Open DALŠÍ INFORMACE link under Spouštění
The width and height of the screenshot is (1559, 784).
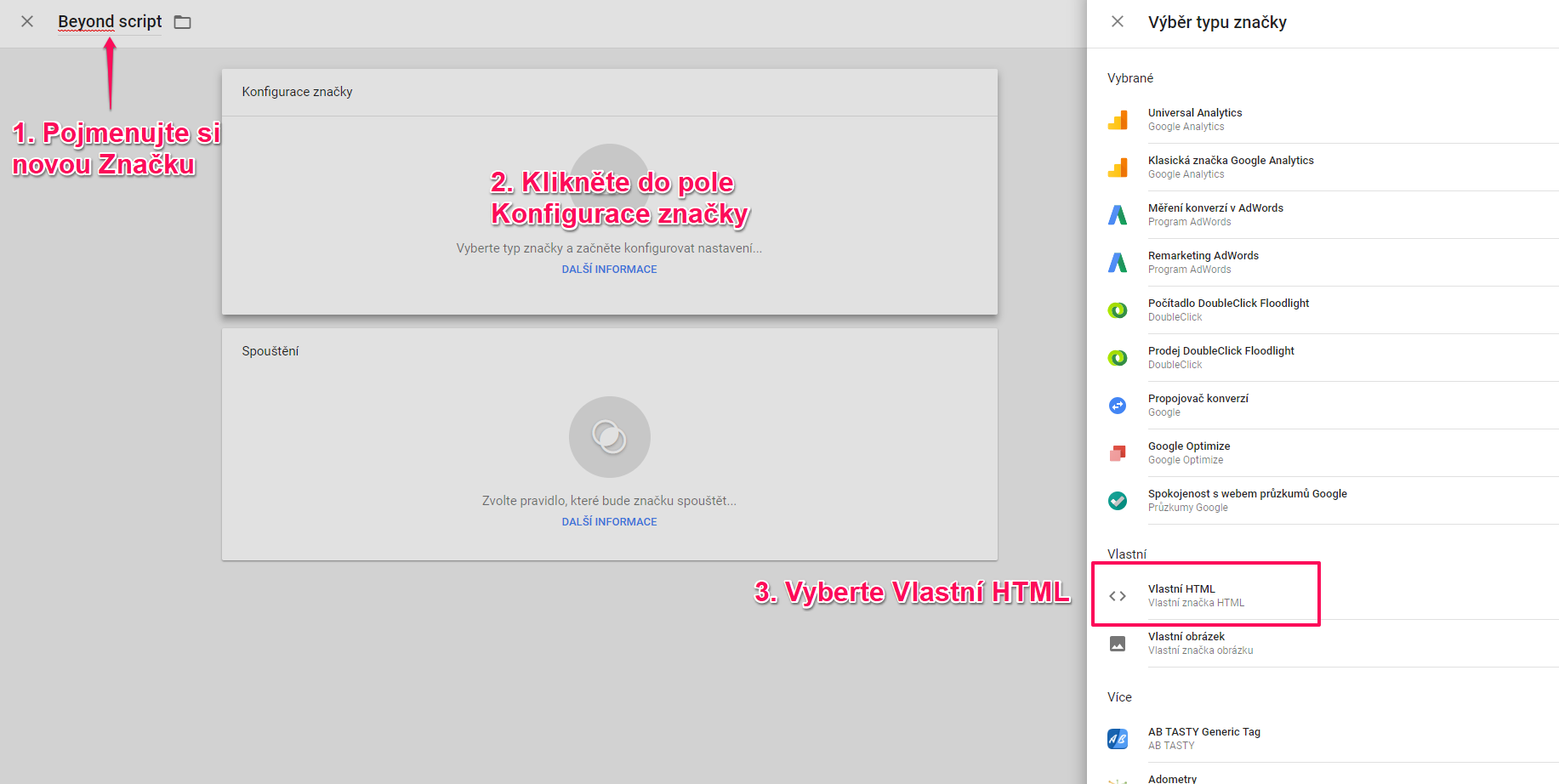[609, 521]
